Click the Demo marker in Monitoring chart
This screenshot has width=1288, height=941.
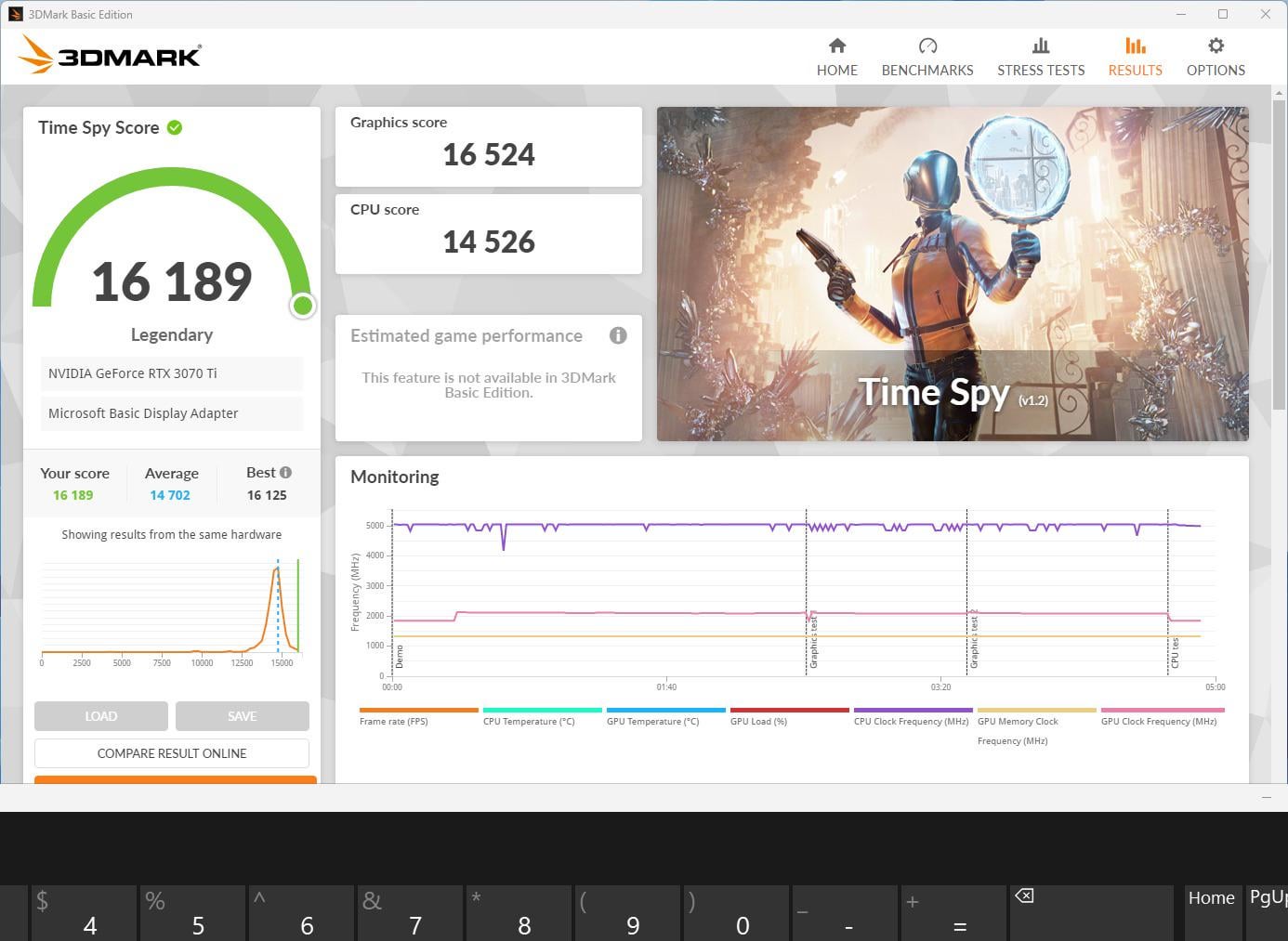coord(400,657)
